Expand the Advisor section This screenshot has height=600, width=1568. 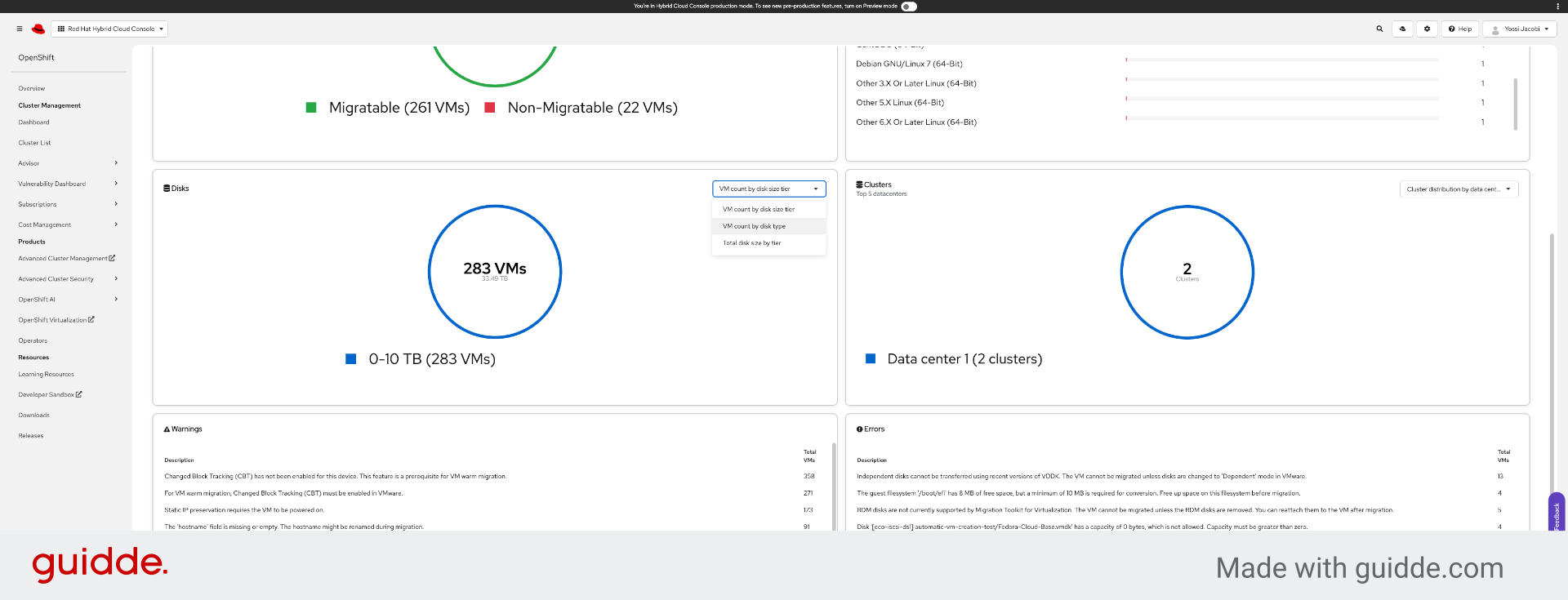(x=69, y=163)
